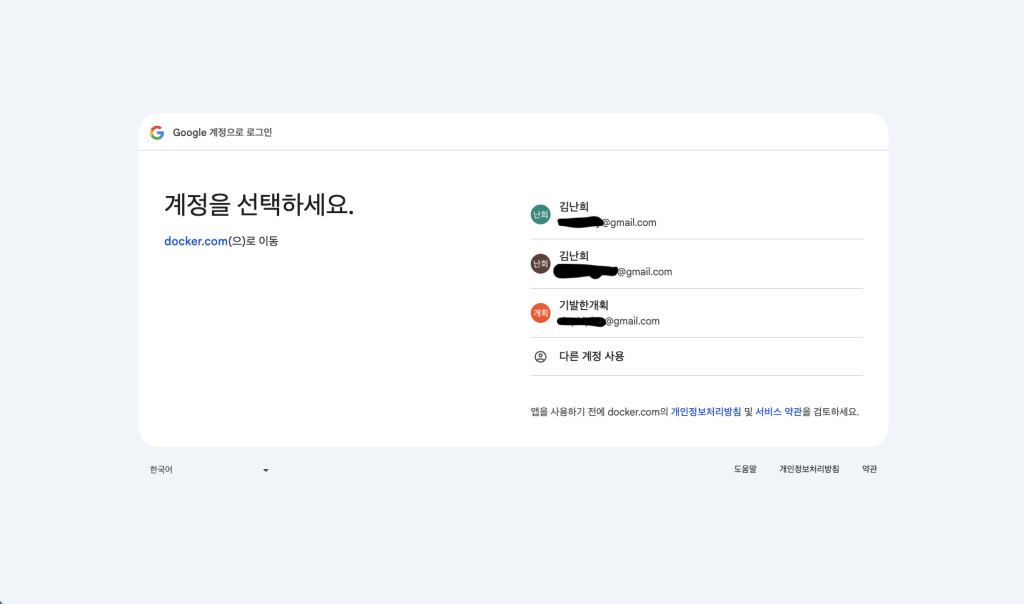Click the gmail address under 기발한개획
This screenshot has width=1024, height=604.
coord(610,321)
